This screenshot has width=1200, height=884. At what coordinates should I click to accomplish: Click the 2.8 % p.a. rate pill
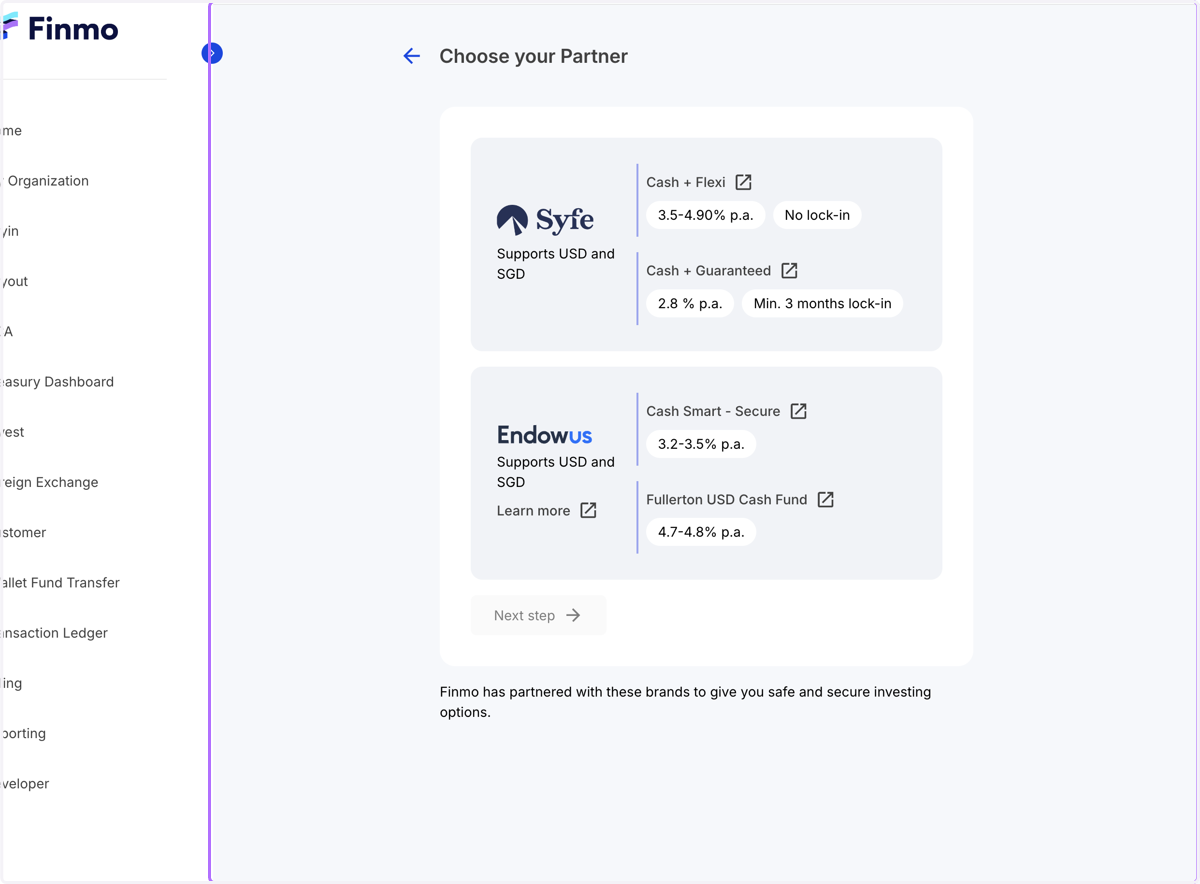pos(690,303)
